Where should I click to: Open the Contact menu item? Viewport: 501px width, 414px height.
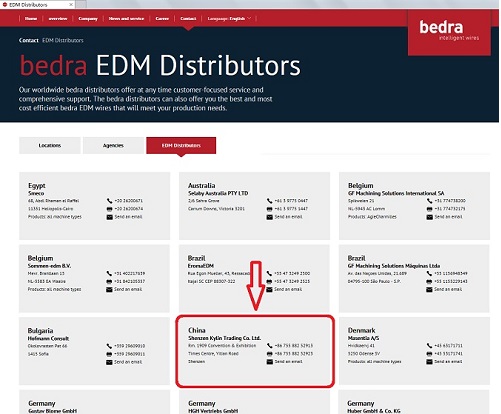tap(188, 18)
